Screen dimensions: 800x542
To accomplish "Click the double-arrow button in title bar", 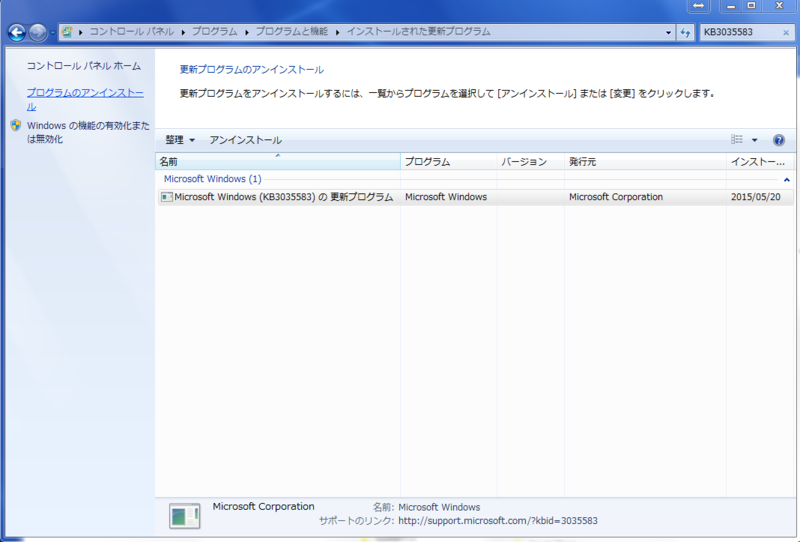I will pyautogui.click(x=698, y=6).
